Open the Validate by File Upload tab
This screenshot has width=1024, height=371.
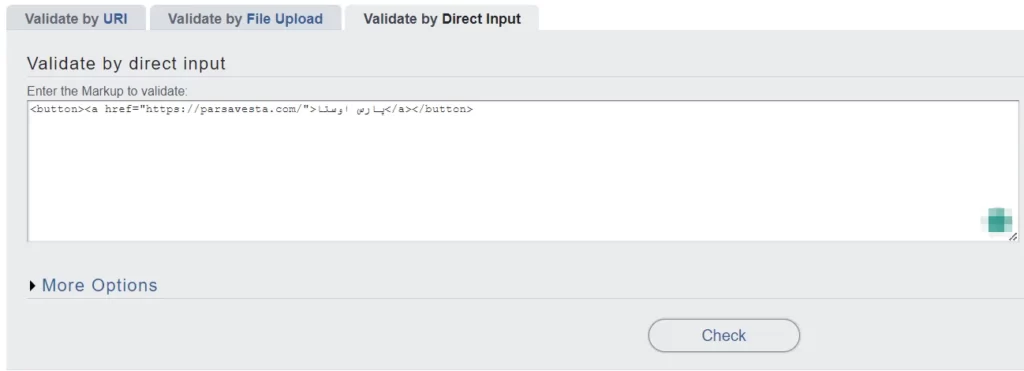tap(246, 18)
